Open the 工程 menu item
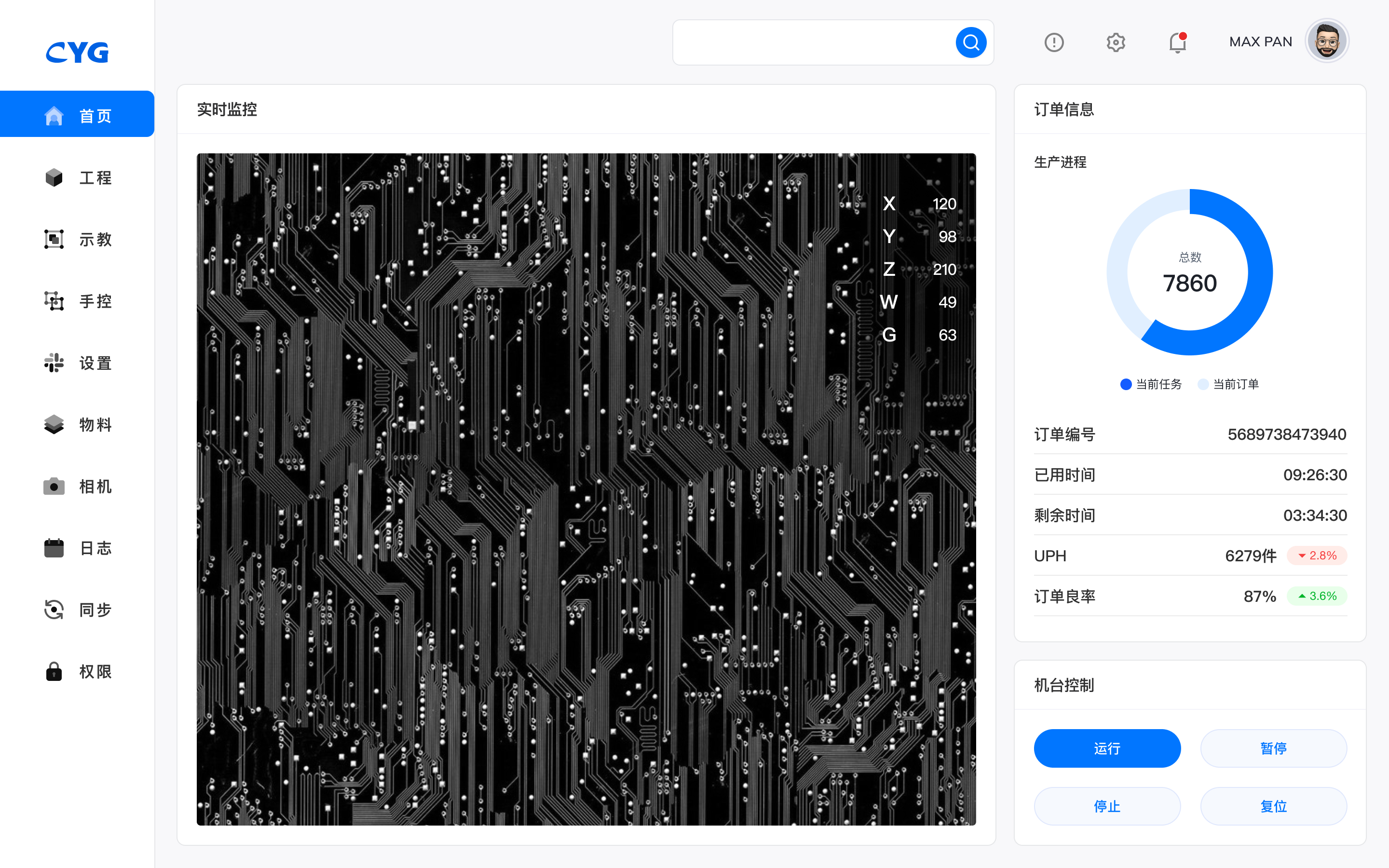 click(77, 177)
